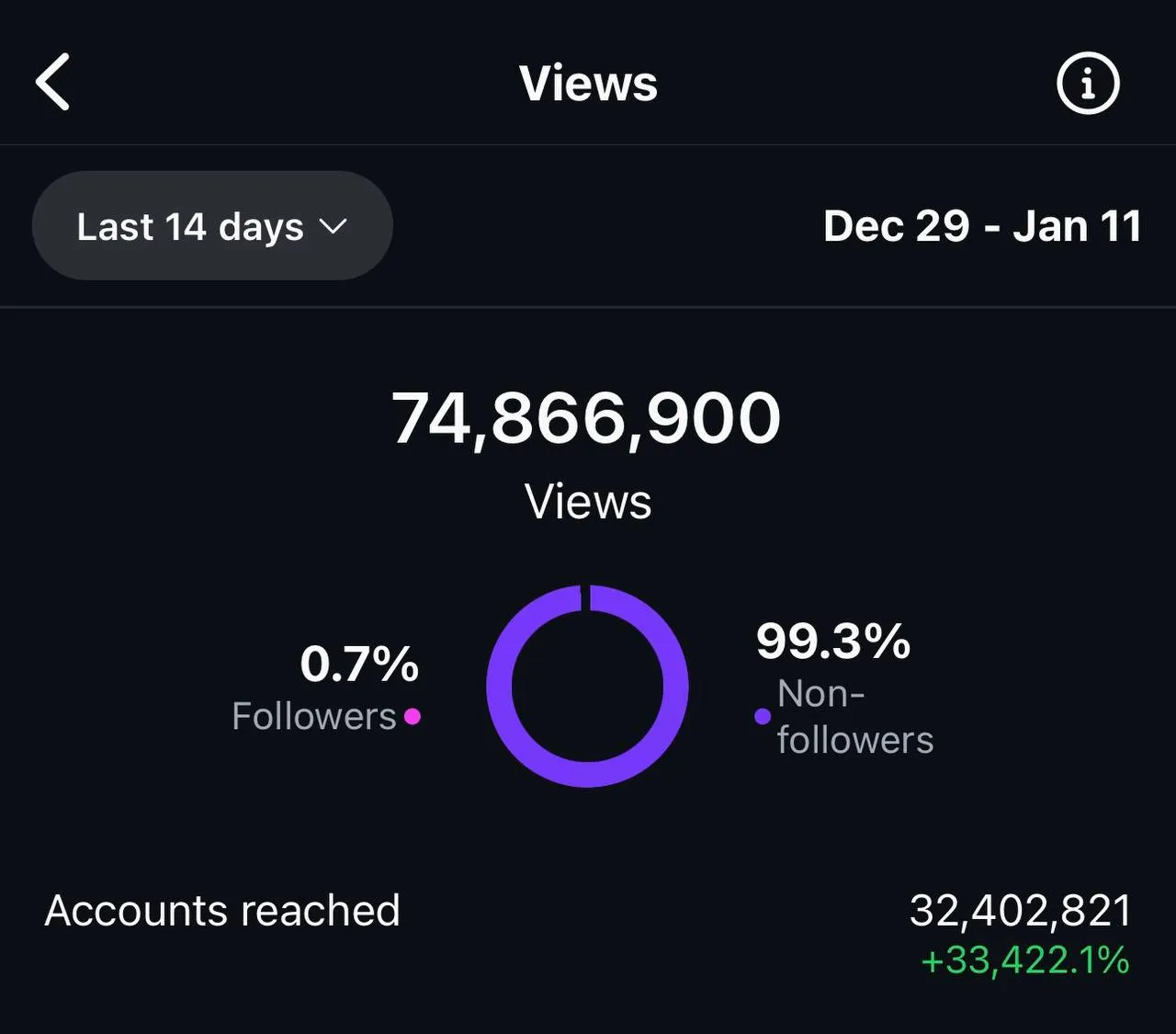Click the Dec 29 - Jan 11 date range
1176x1034 pixels.
coord(982,226)
